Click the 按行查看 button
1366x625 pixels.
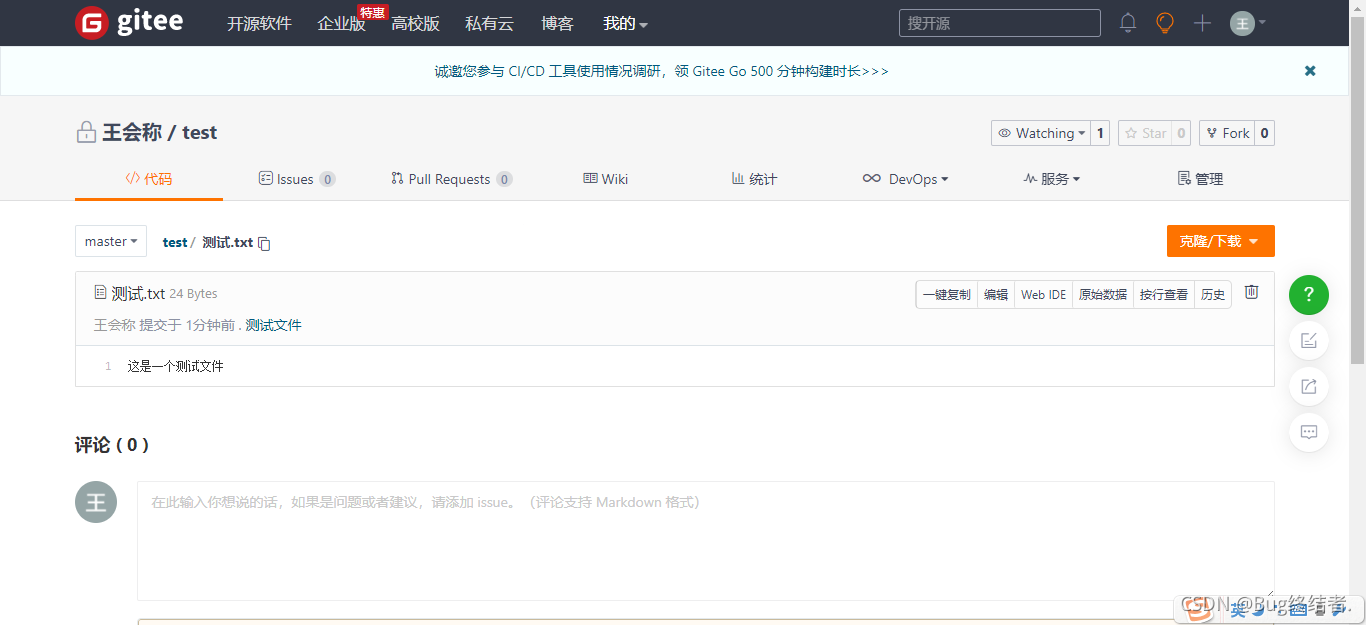tap(1164, 294)
